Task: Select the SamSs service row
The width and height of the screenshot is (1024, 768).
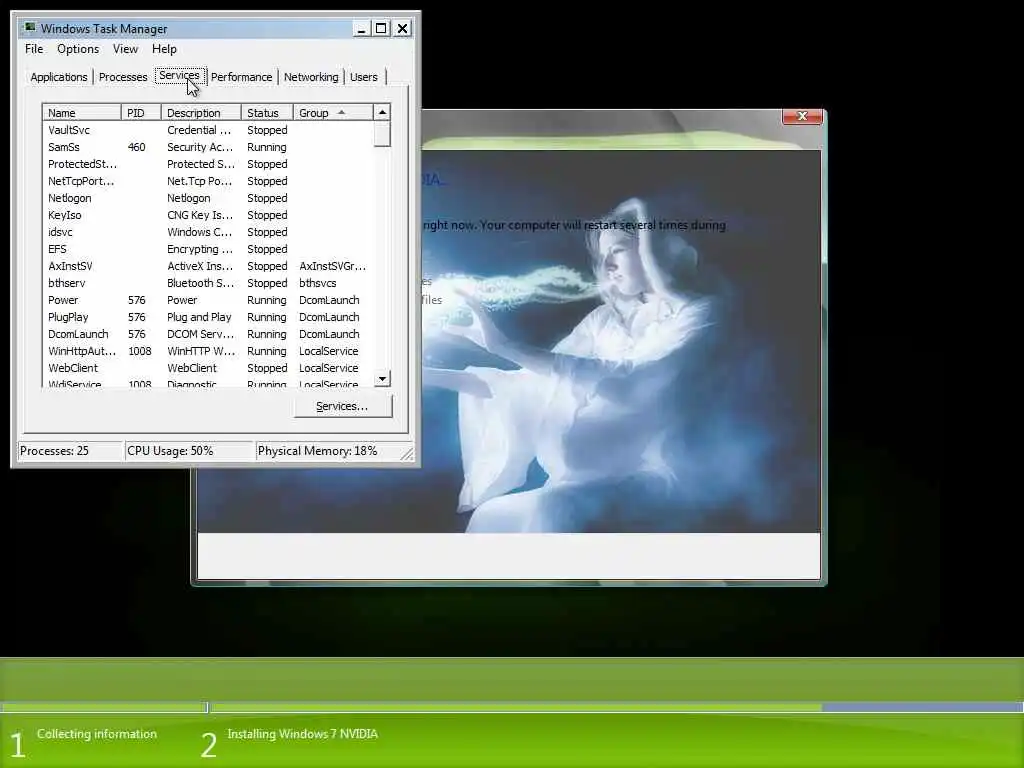Action: 208,147
